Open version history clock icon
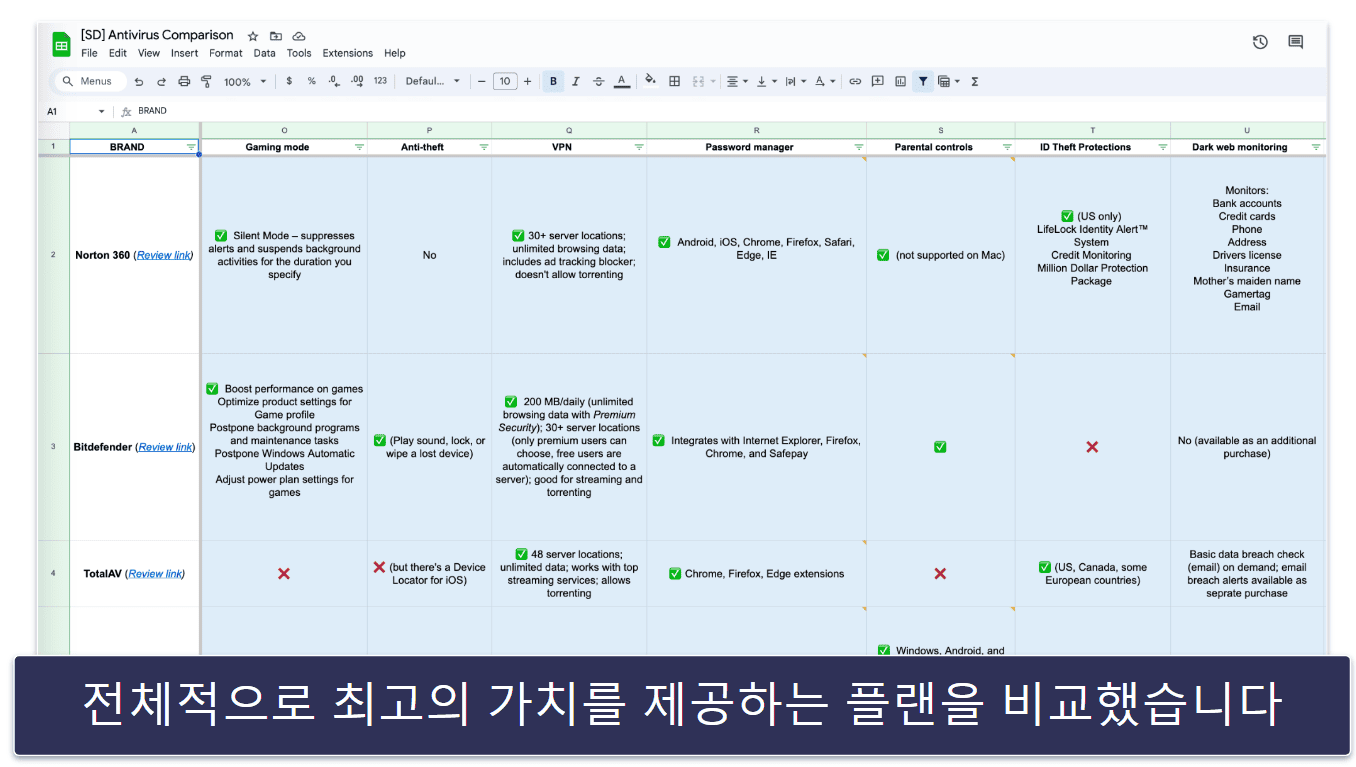This screenshot has width=1356, height=767. [x=1260, y=42]
